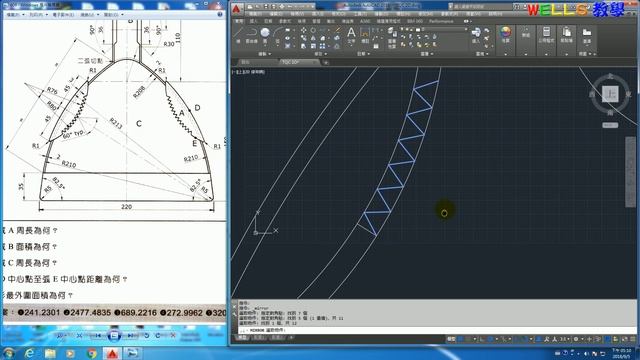Open Internet Explorer from taskbar
Screen dimensions: 640x360
pyautogui.click(x=29, y=353)
